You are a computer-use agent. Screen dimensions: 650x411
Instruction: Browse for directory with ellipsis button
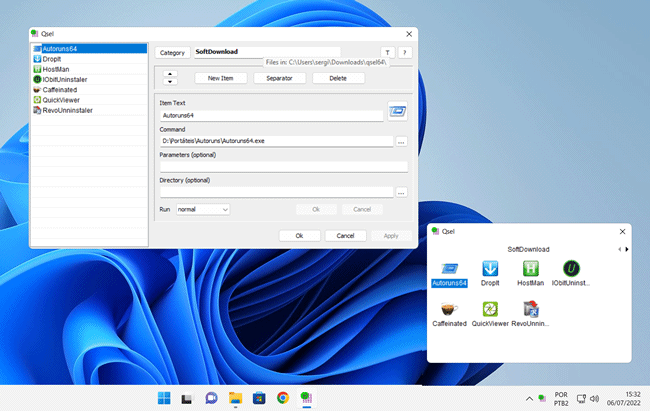(x=401, y=193)
